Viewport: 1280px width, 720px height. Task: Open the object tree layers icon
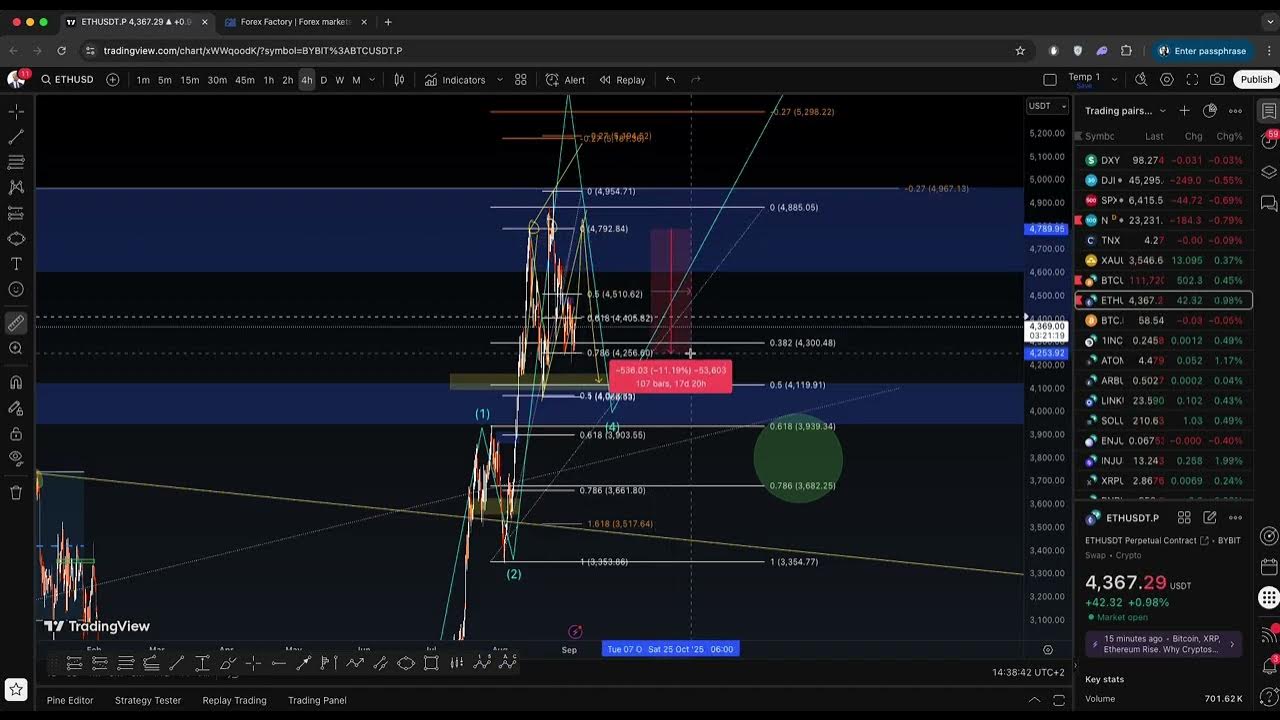[x=1268, y=172]
